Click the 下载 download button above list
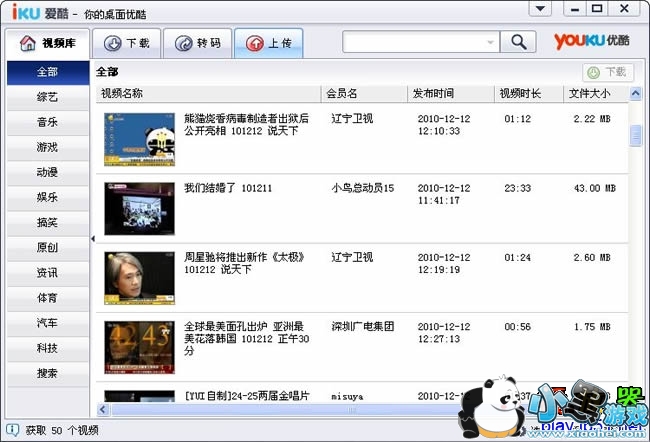Screen dimensions: 650x442 click(607, 73)
